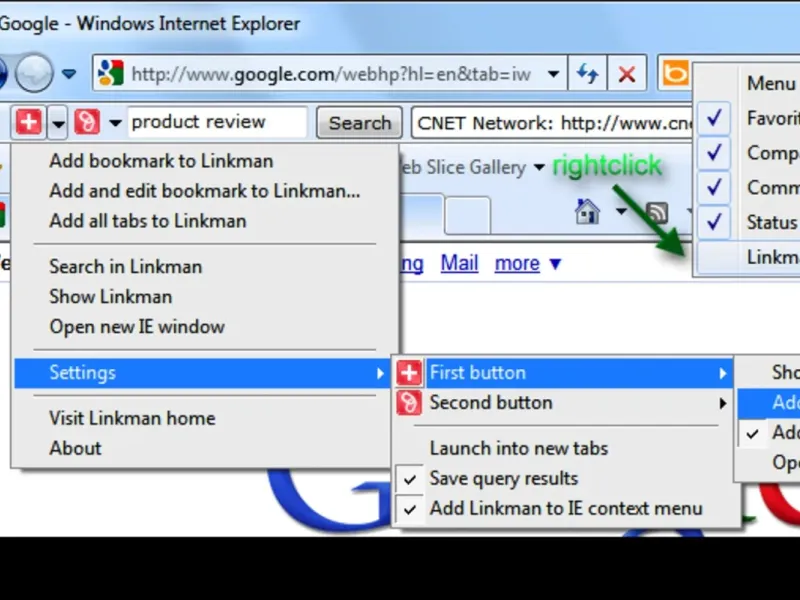This screenshot has width=800, height=600.
Task: Open the Mail link on Google page
Action: pyautogui.click(x=459, y=263)
